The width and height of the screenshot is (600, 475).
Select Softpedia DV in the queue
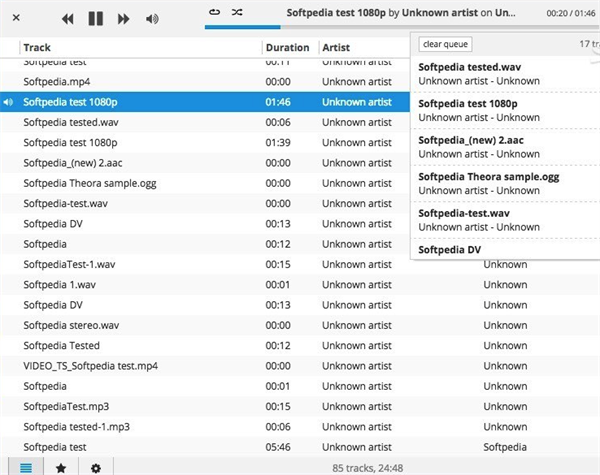pos(505,250)
